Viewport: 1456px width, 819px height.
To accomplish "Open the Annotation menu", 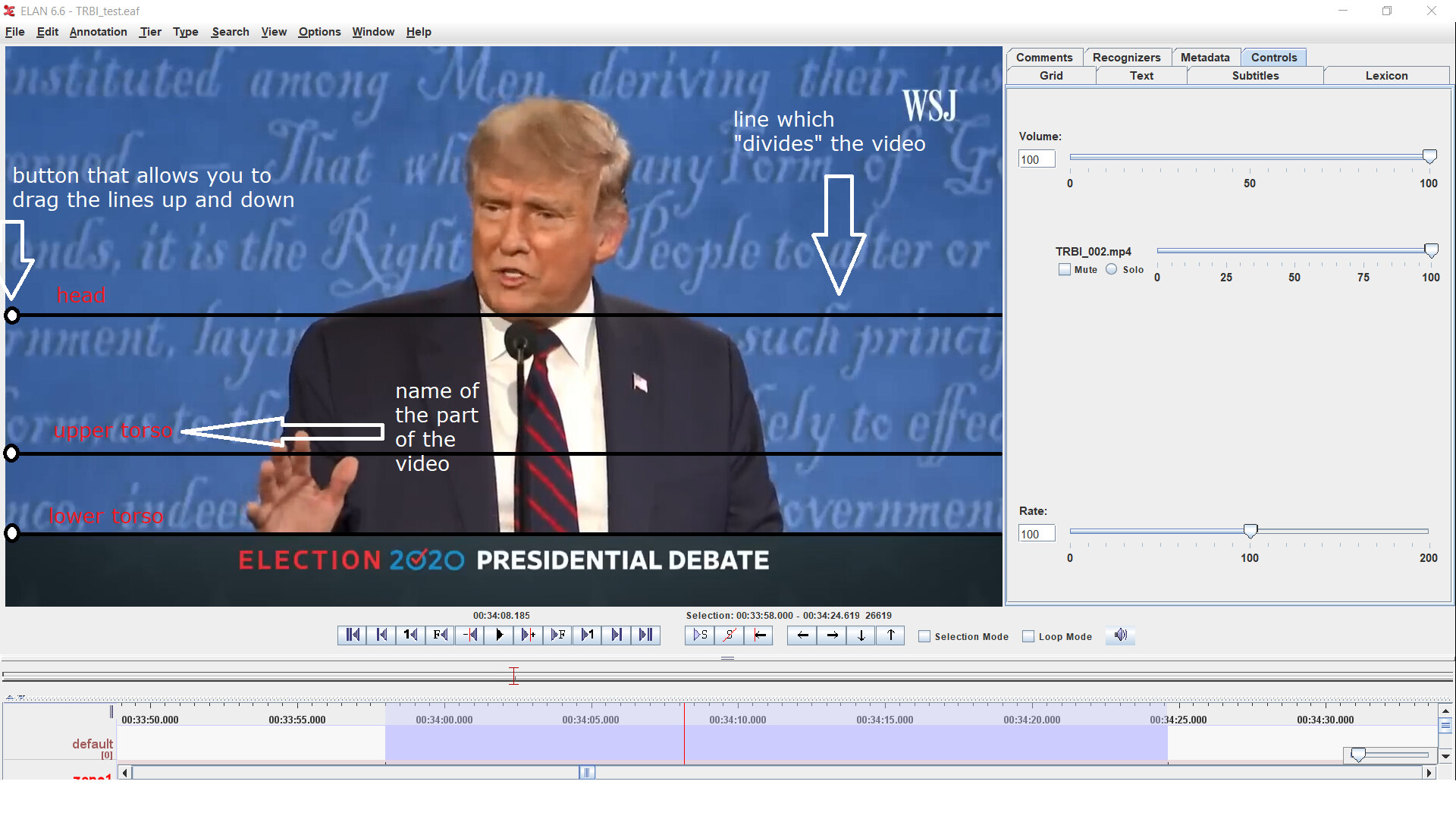I will pos(98,32).
